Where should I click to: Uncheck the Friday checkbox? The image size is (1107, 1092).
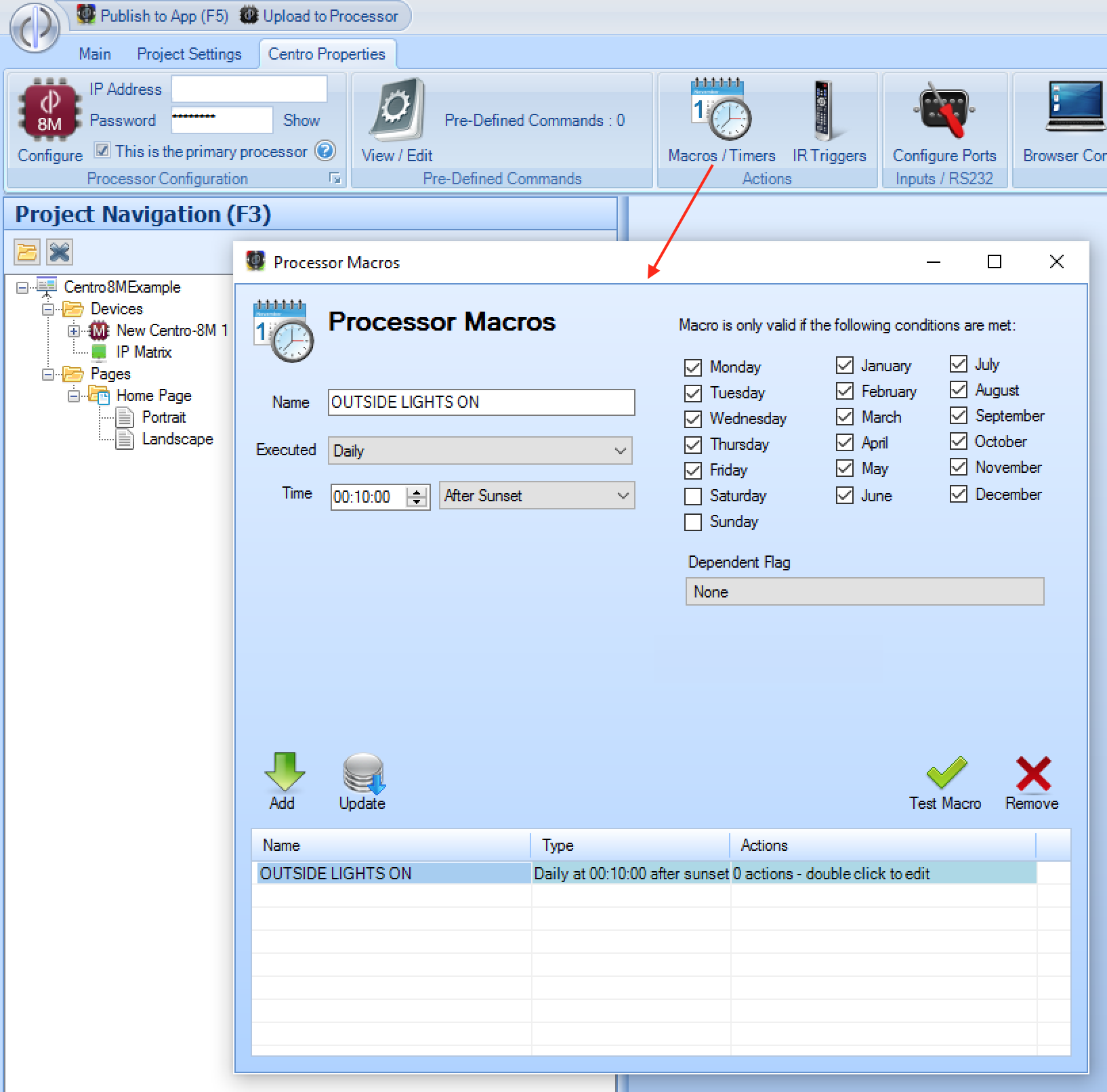[692, 470]
